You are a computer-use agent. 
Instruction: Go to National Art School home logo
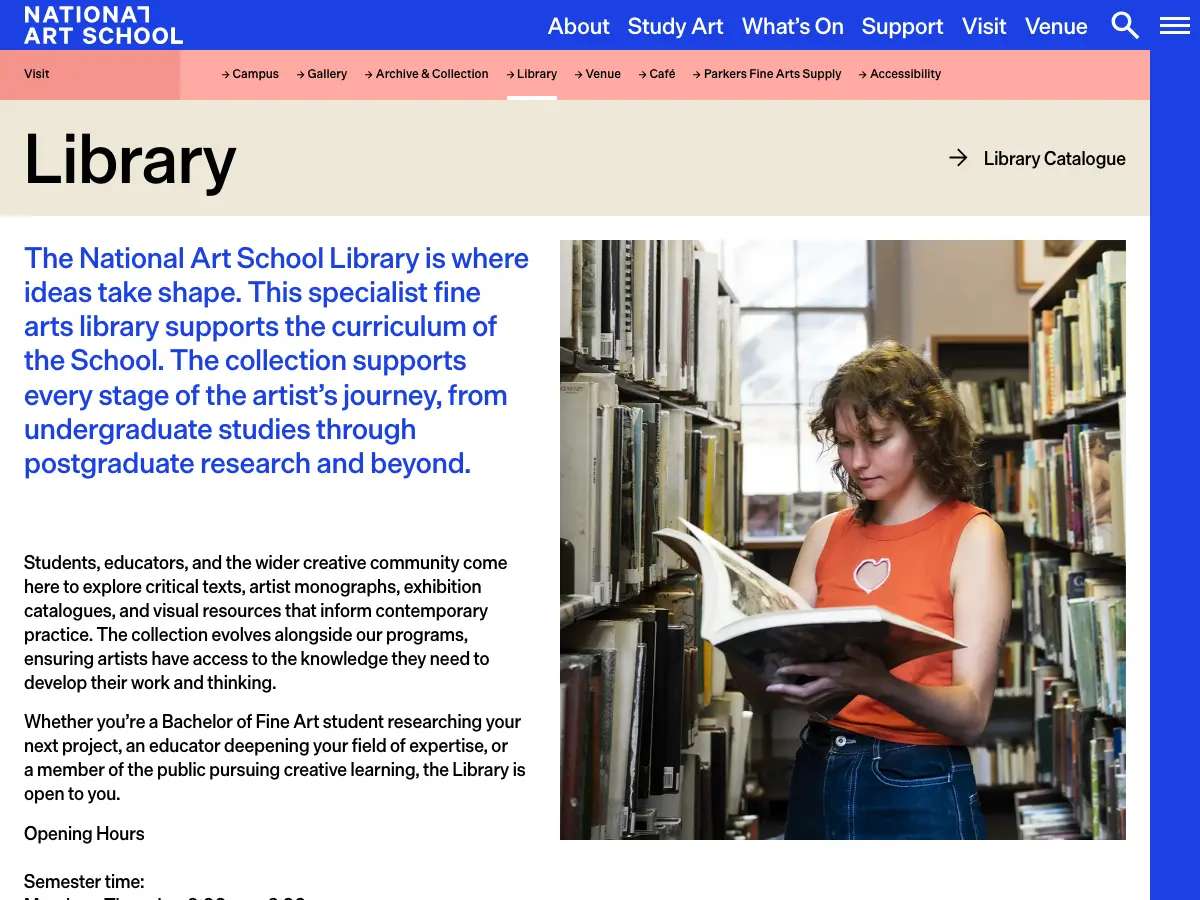click(103, 25)
